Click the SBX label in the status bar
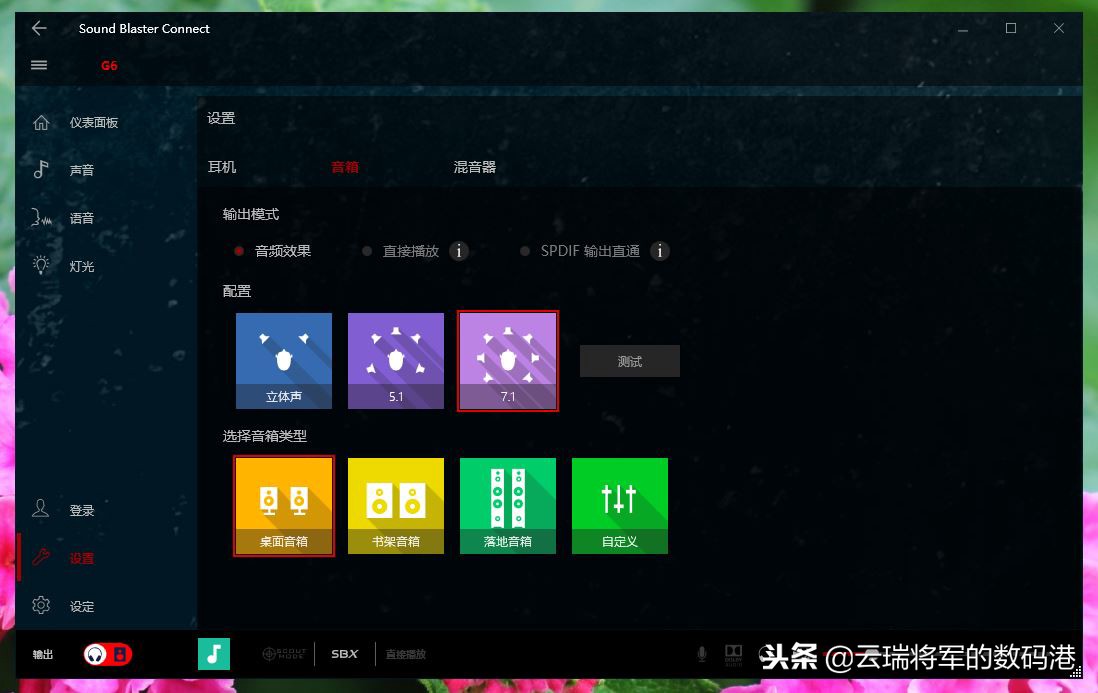 click(x=344, y=653)
